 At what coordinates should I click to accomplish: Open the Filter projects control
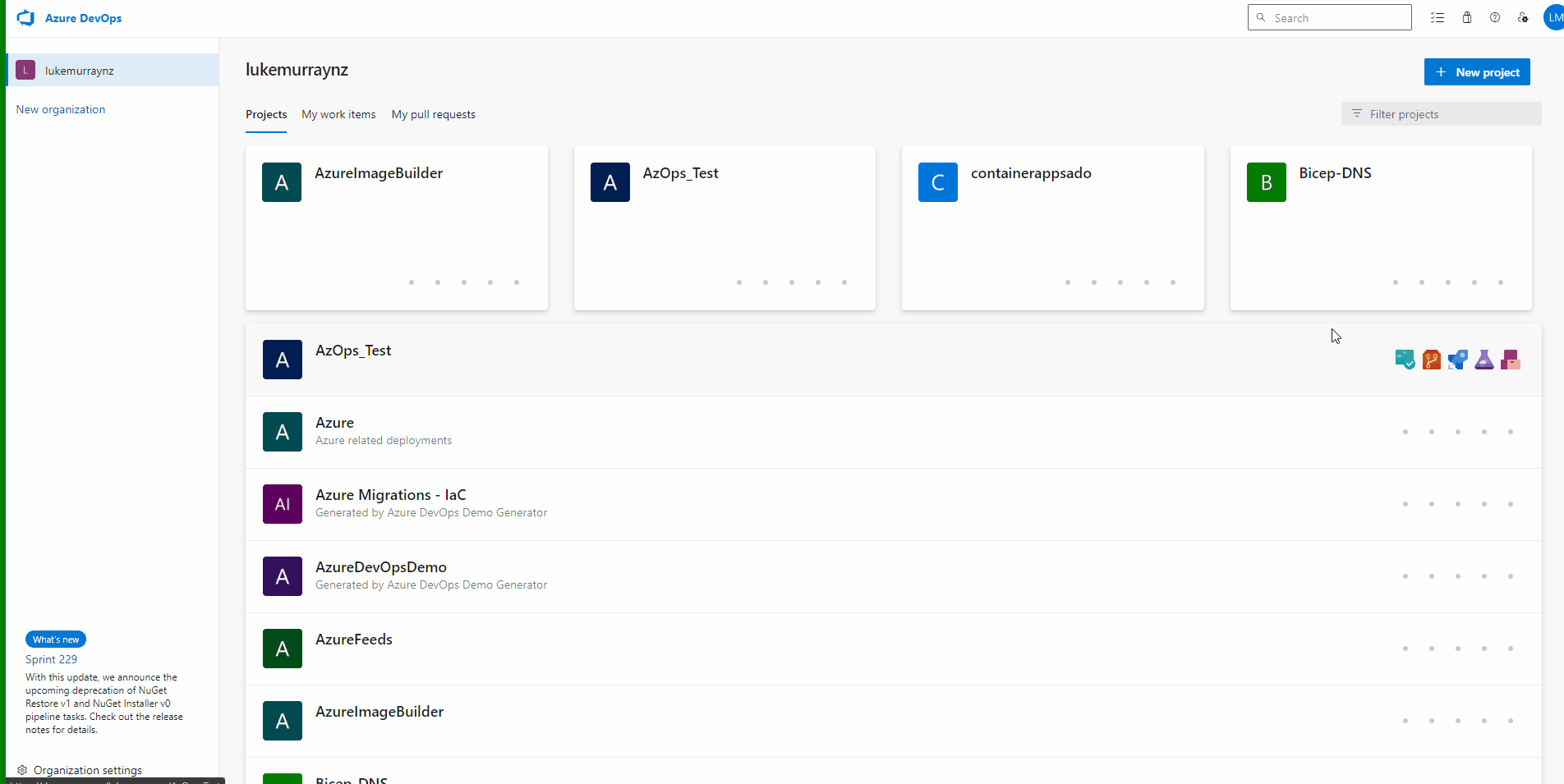[1440, 114]
